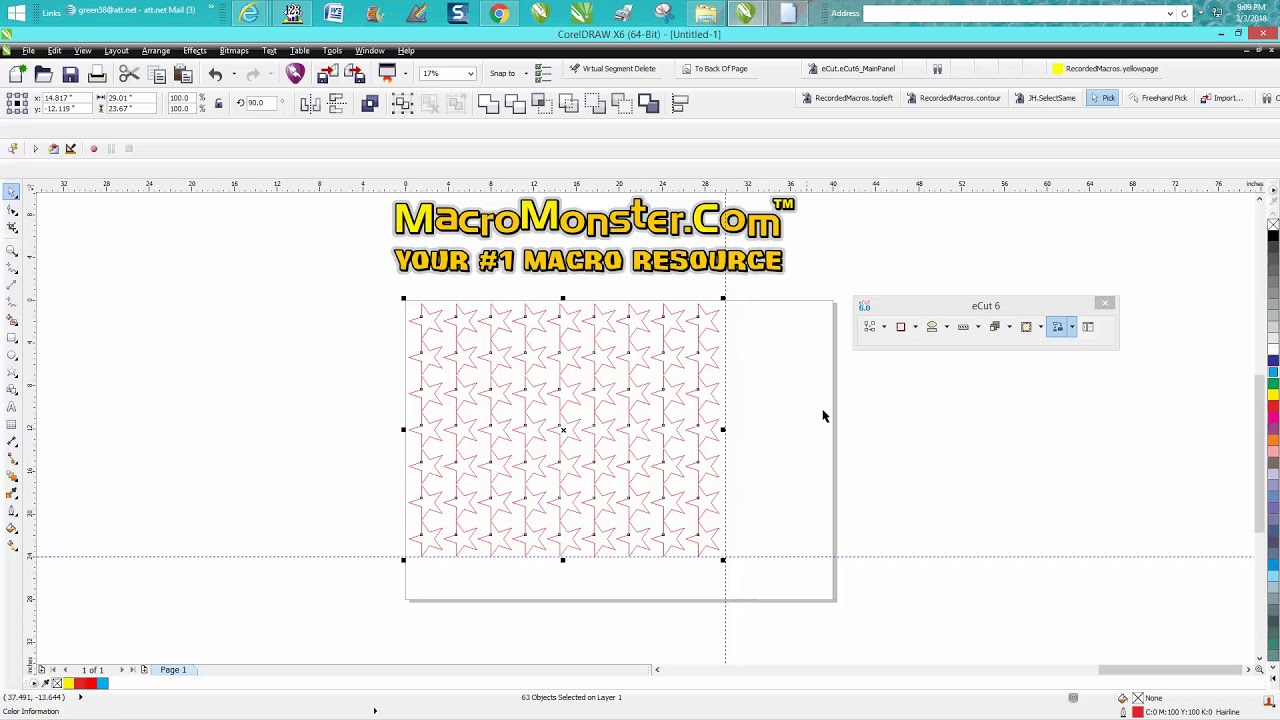Save the document with floppy icon
Screen dimensions: 1280x720
click(x=70, y=74)
